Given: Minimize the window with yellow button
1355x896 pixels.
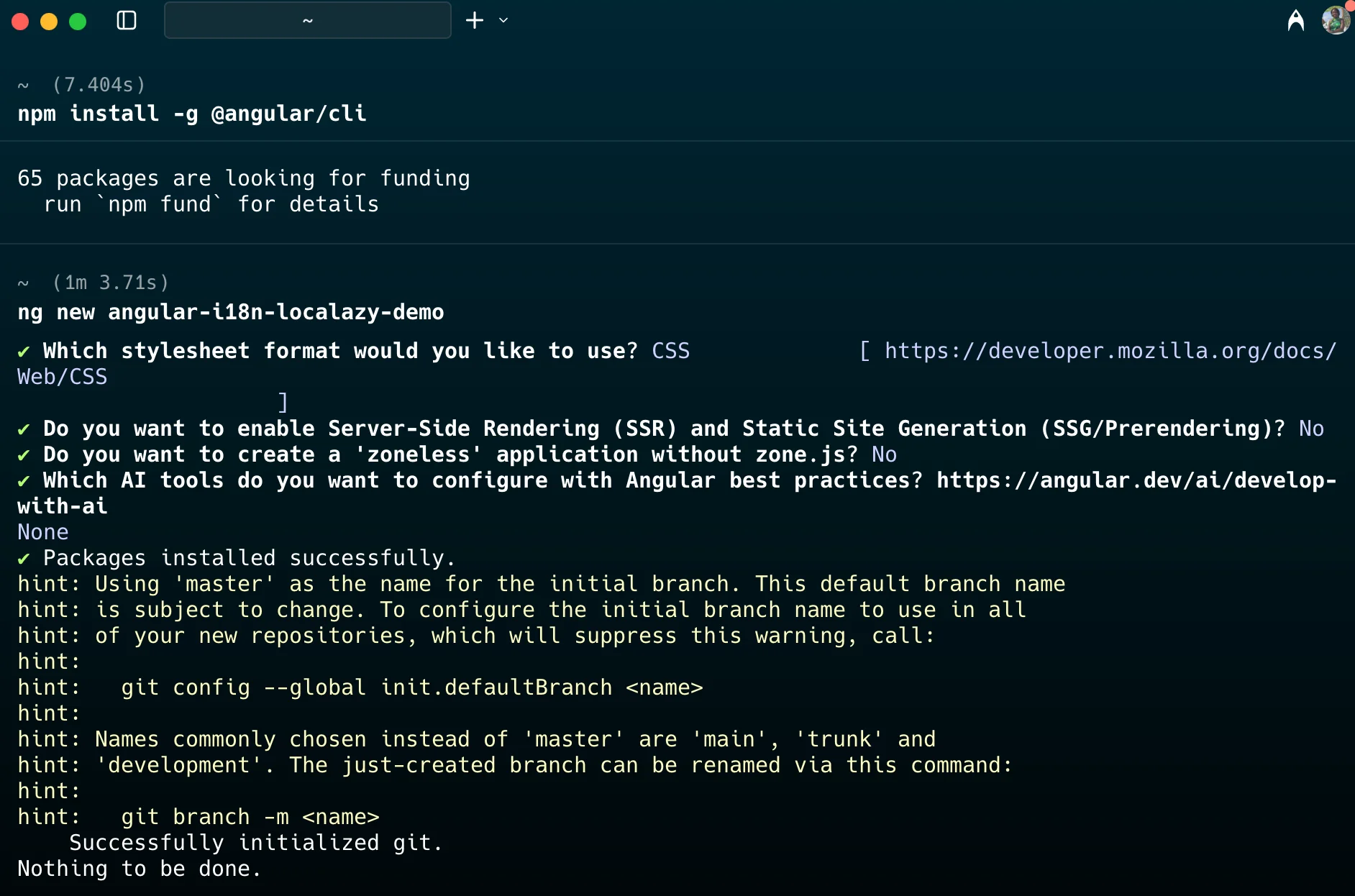Looking at the screenshot, I should click(49, 22).
